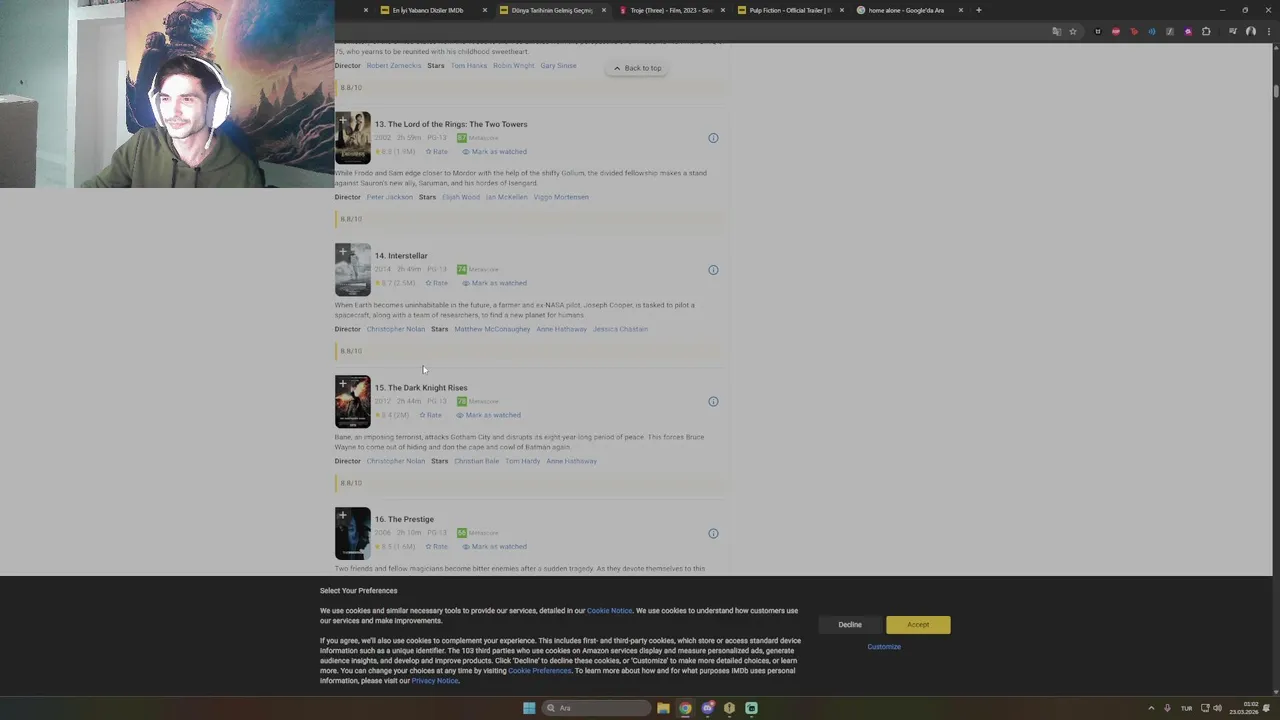Open Tom Hardy's page
1280x720 pixels.
coord(523,461)
